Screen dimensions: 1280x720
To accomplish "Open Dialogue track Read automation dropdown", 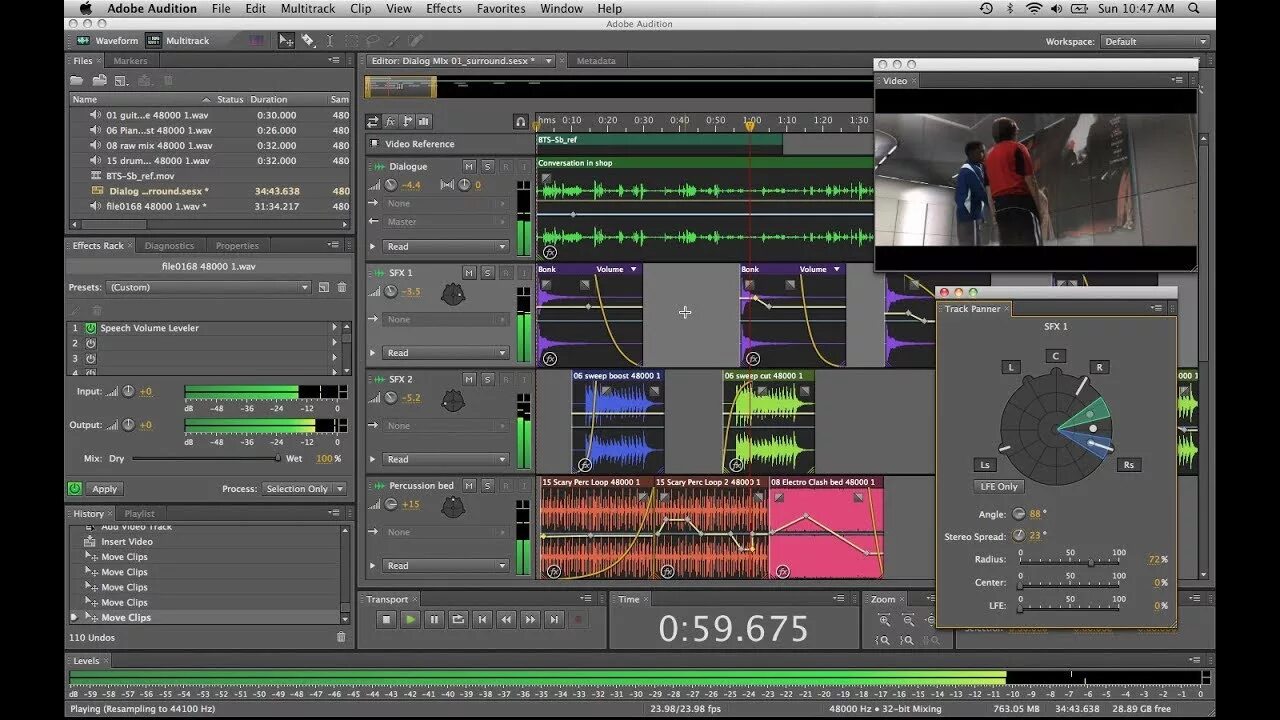I will (447, 246).
